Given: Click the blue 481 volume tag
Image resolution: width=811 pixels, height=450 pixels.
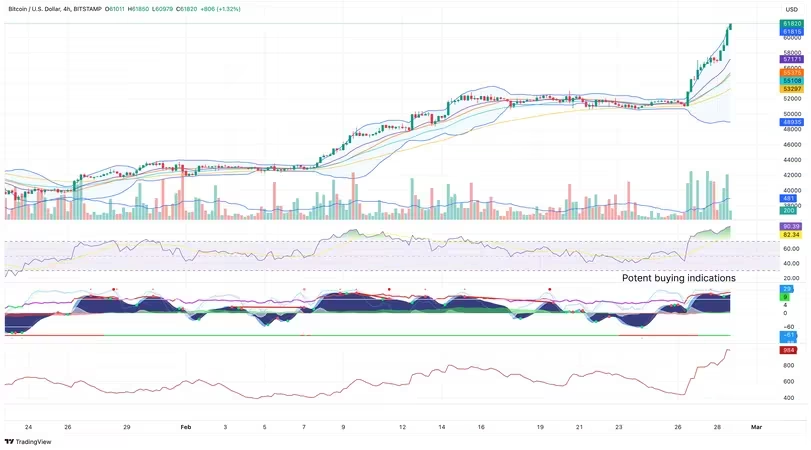Looking at the screenshot, I should [789, 198].
